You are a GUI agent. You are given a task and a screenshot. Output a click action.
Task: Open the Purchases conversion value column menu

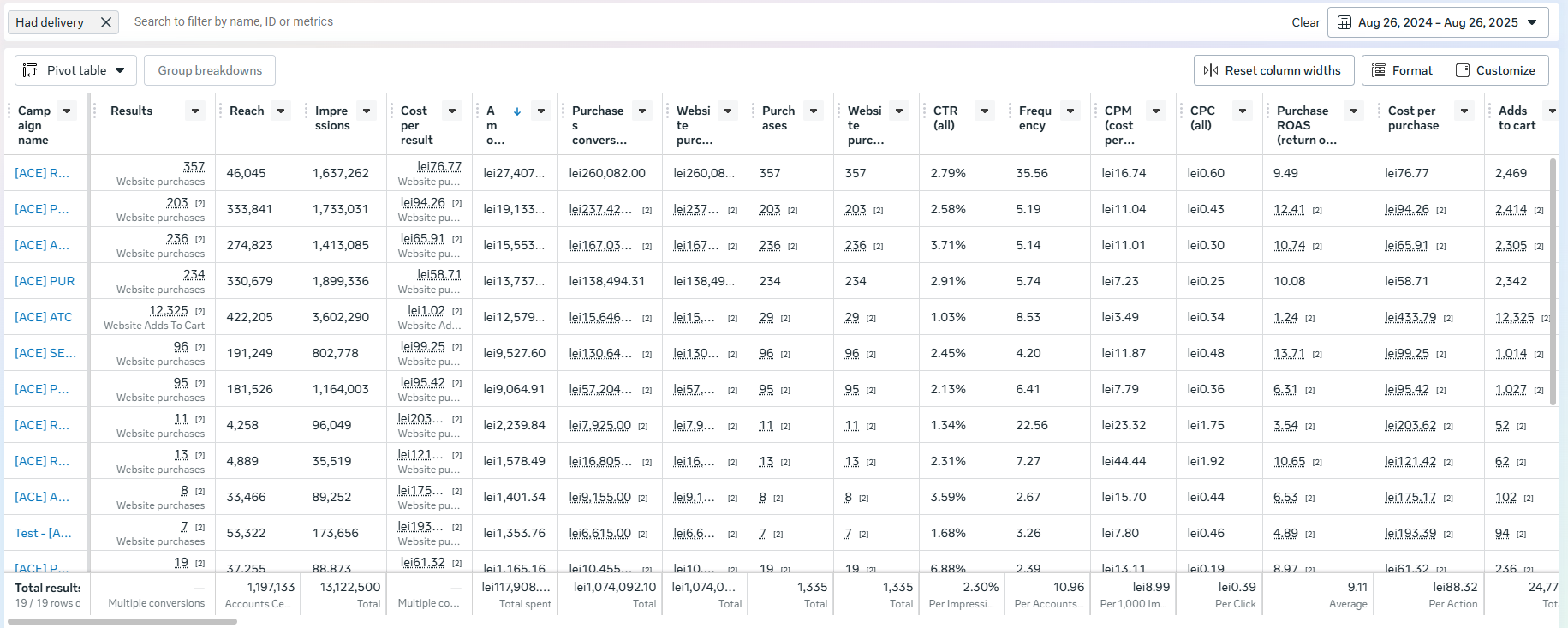[642, 111]
